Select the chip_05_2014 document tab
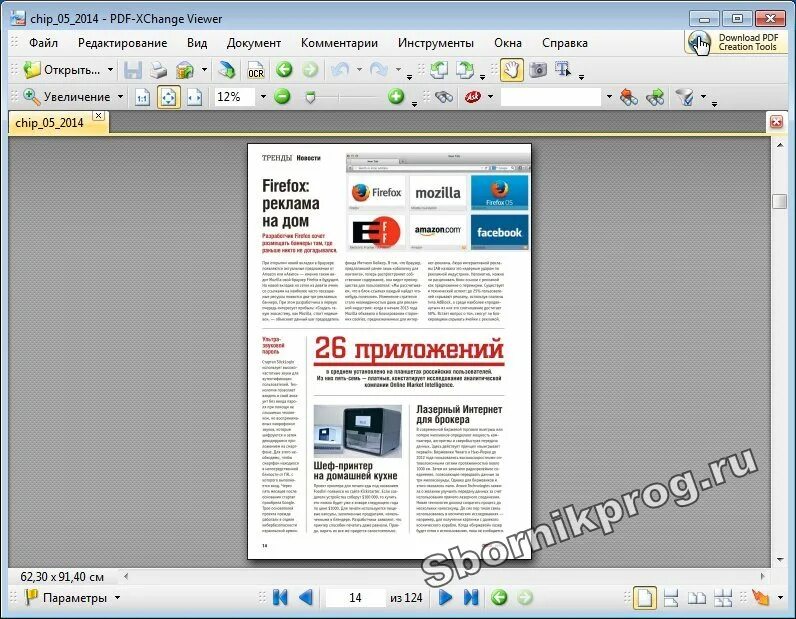The image size is (796, 619). pos(49,123)
